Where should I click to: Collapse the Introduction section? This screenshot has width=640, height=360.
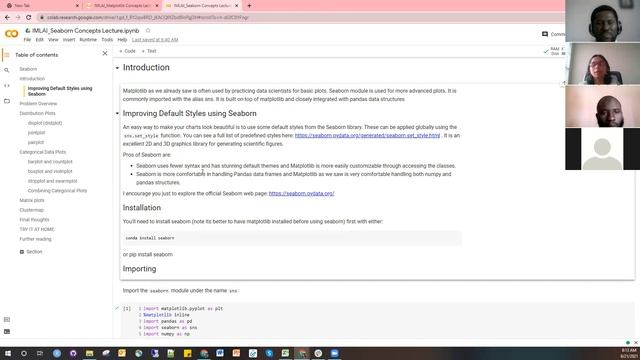[x=117, y=68]
